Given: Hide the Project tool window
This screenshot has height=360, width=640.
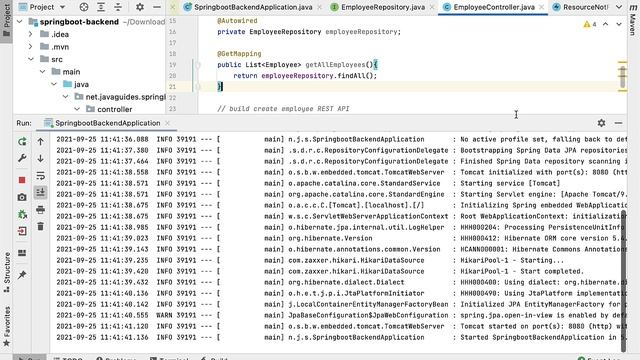Looking at the screenshot, I should 157,7.
